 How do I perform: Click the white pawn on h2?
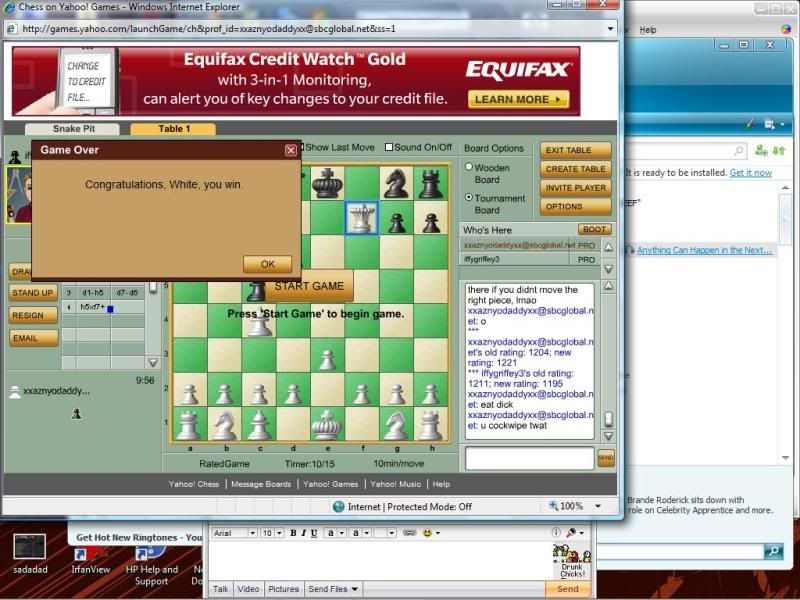click(431, 394)
